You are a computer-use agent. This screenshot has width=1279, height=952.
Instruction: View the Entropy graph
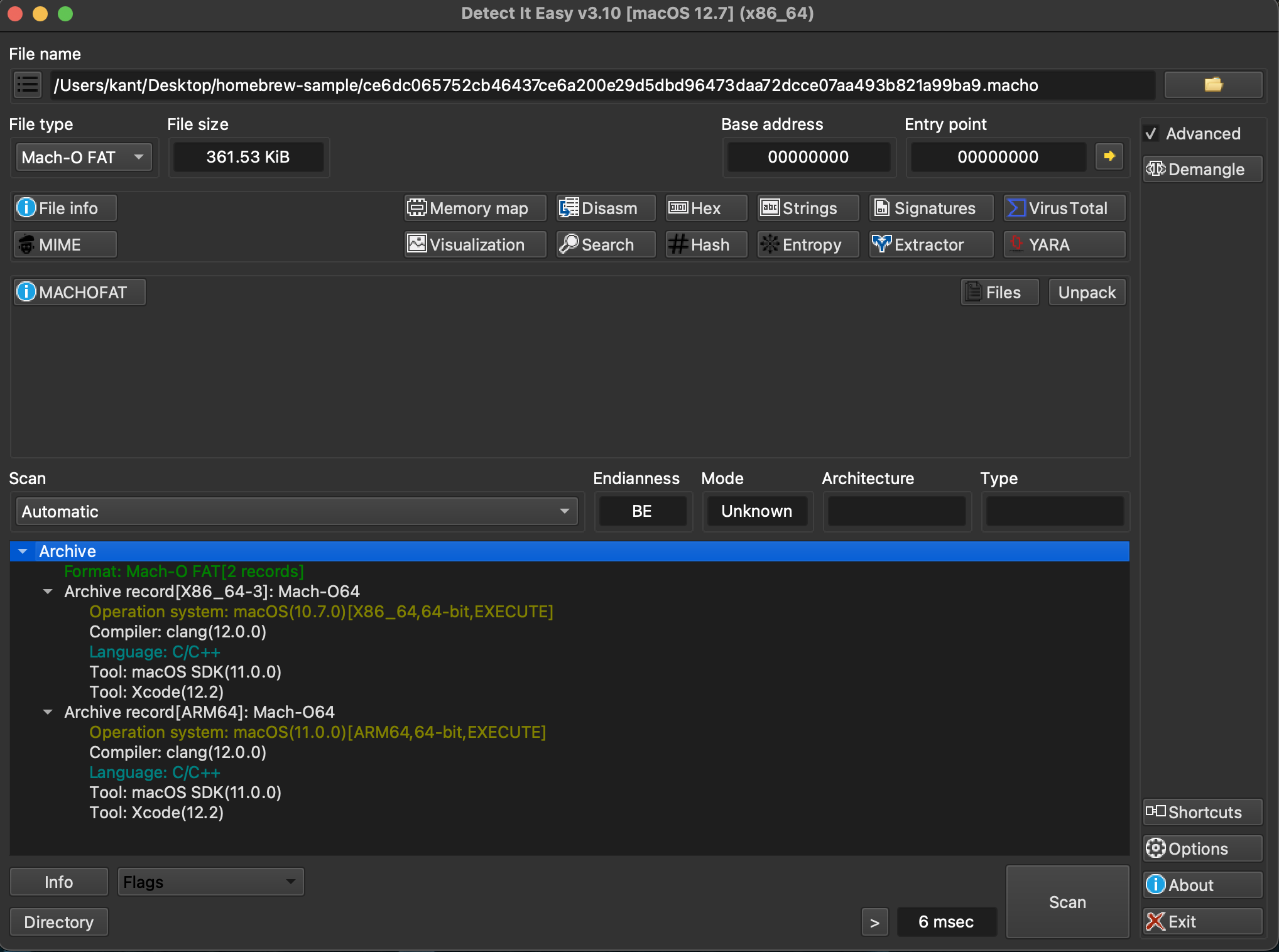click(x=808, y=244)
